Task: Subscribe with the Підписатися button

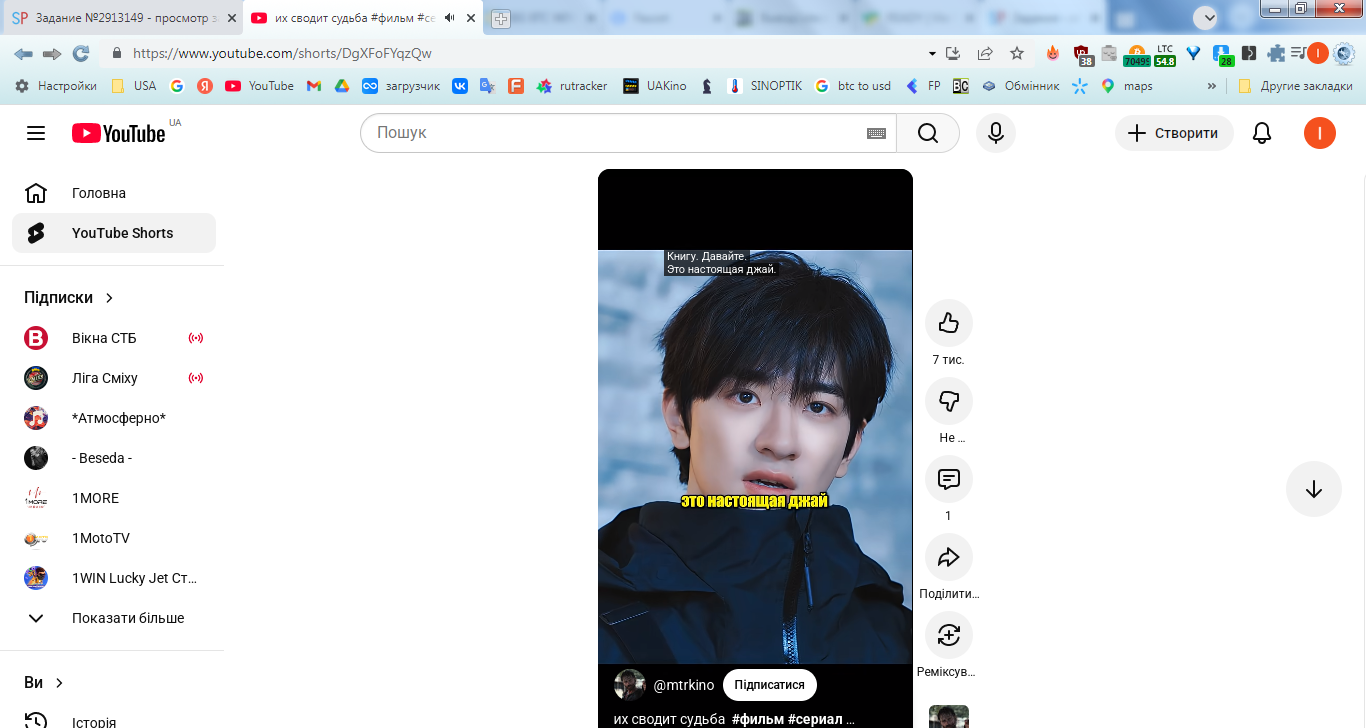Action: point(770,685)
